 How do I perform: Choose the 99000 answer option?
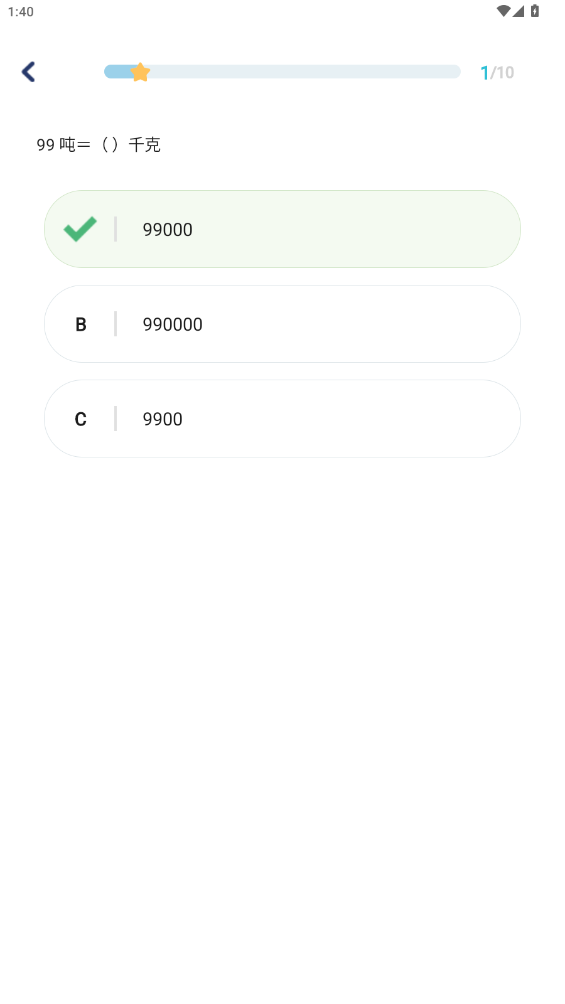click(282, 229)
